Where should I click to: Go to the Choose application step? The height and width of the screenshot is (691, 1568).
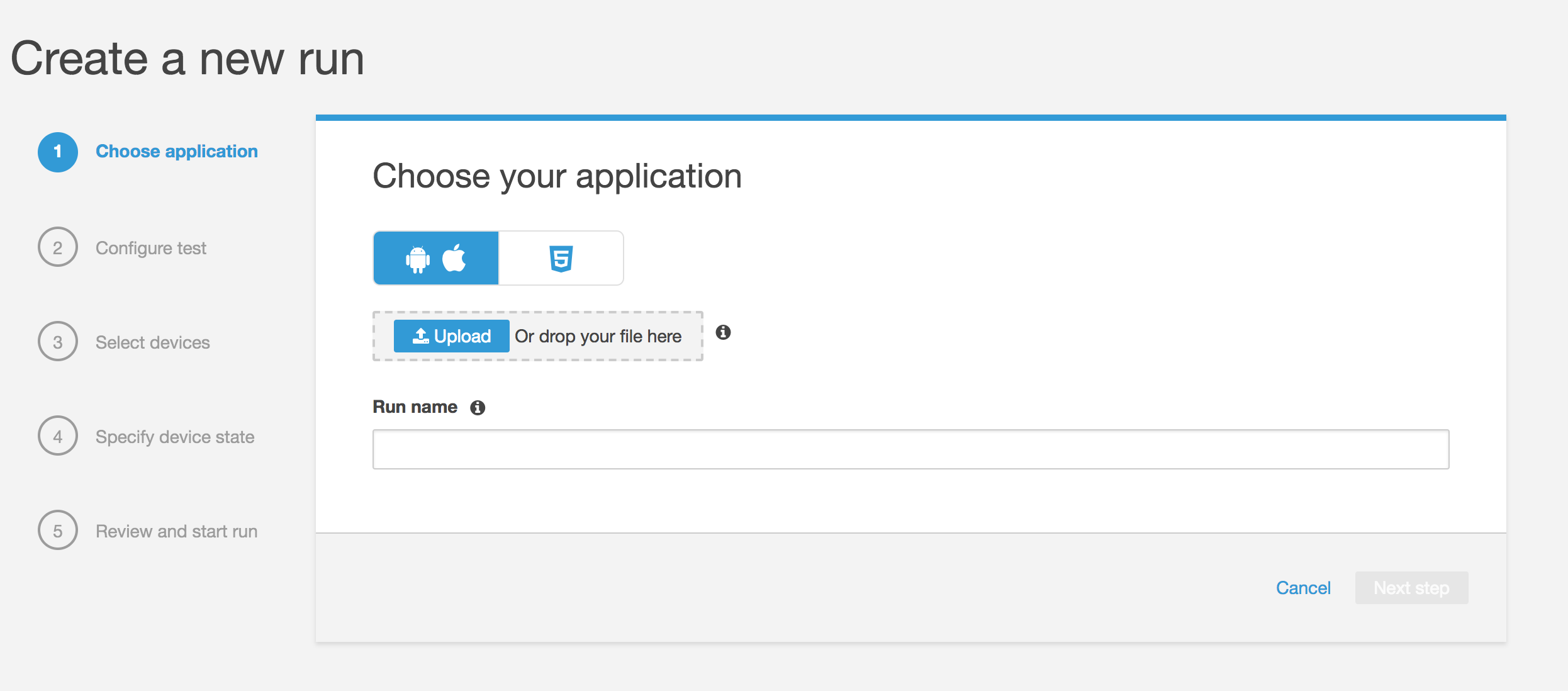(176, 152)
